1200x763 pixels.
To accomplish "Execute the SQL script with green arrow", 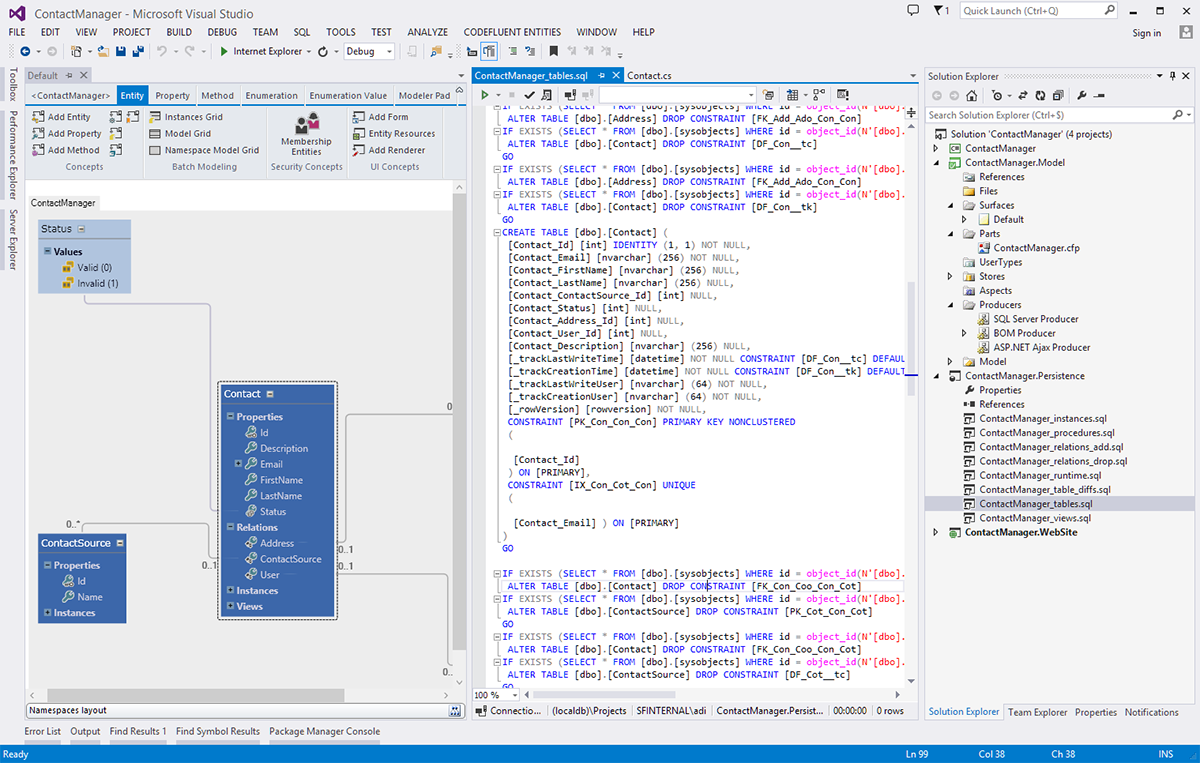I will 485,95.
